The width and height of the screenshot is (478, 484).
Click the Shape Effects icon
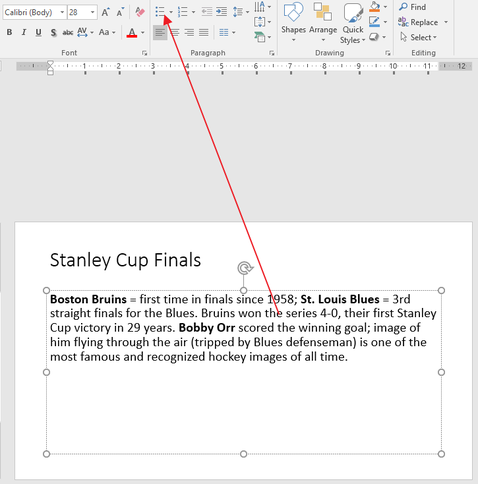[374, 37]
